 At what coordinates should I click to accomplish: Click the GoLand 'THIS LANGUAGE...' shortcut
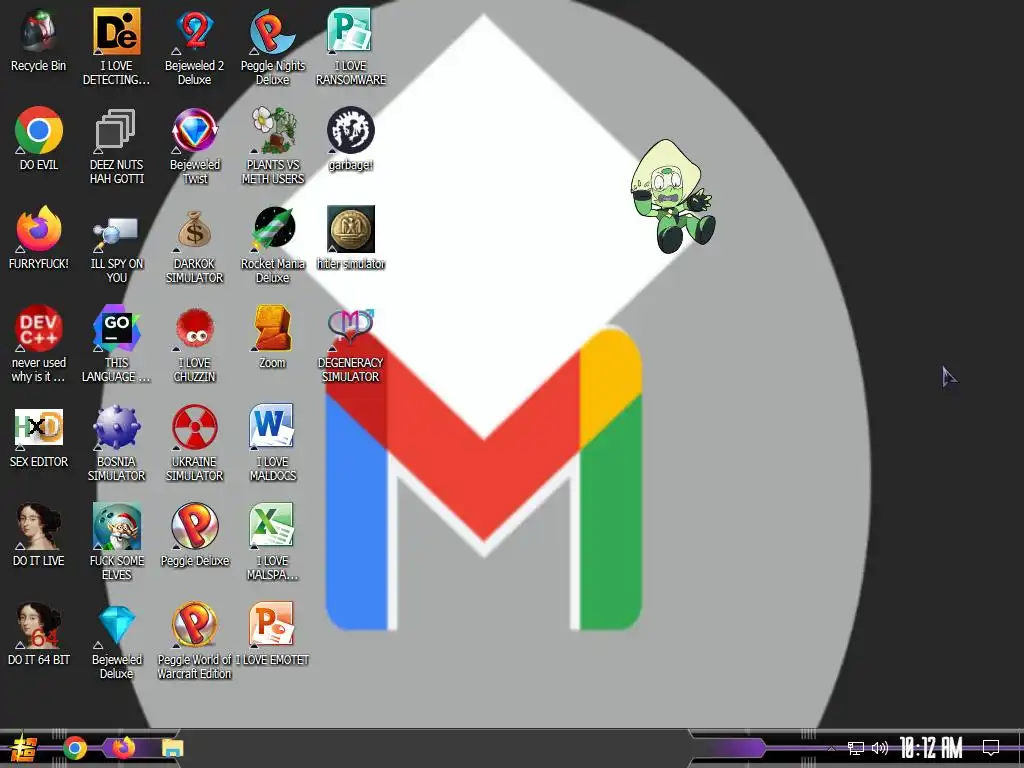pyautogui.click(x=116, y=328)
